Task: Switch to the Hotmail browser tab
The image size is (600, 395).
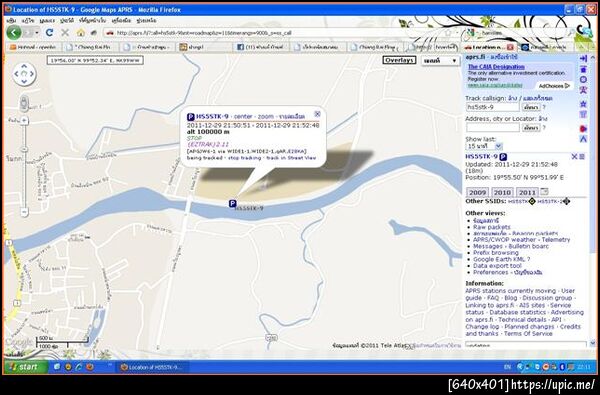Action: [x=34, y=47]
